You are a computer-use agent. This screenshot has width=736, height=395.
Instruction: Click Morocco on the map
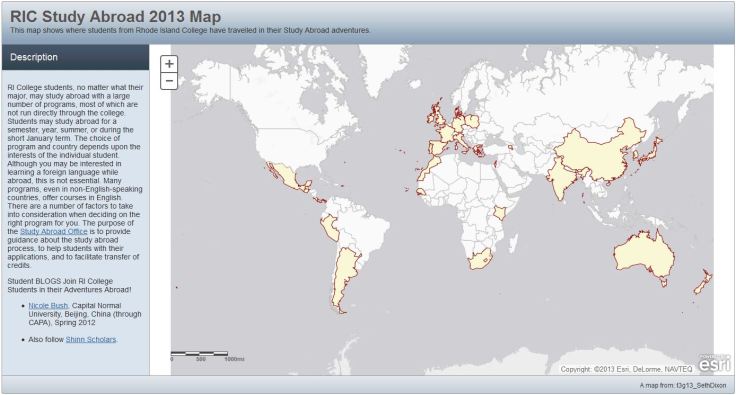429,168
